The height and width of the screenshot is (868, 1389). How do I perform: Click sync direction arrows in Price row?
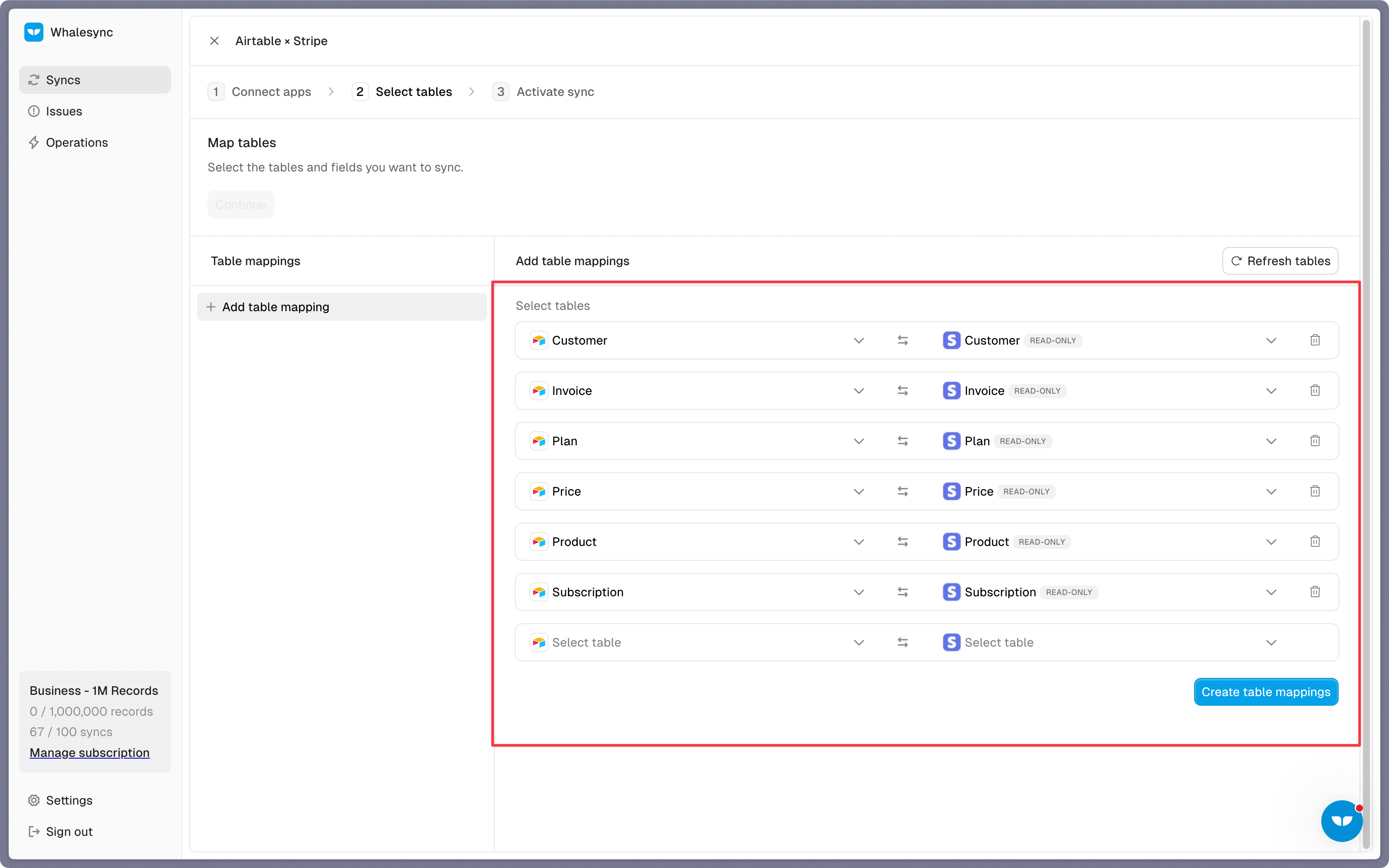(x=903, y=491)
